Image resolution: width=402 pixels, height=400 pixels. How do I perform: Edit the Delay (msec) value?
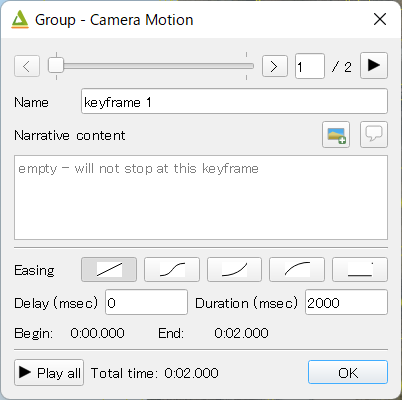pyautogui.click(x=146, y=302)
